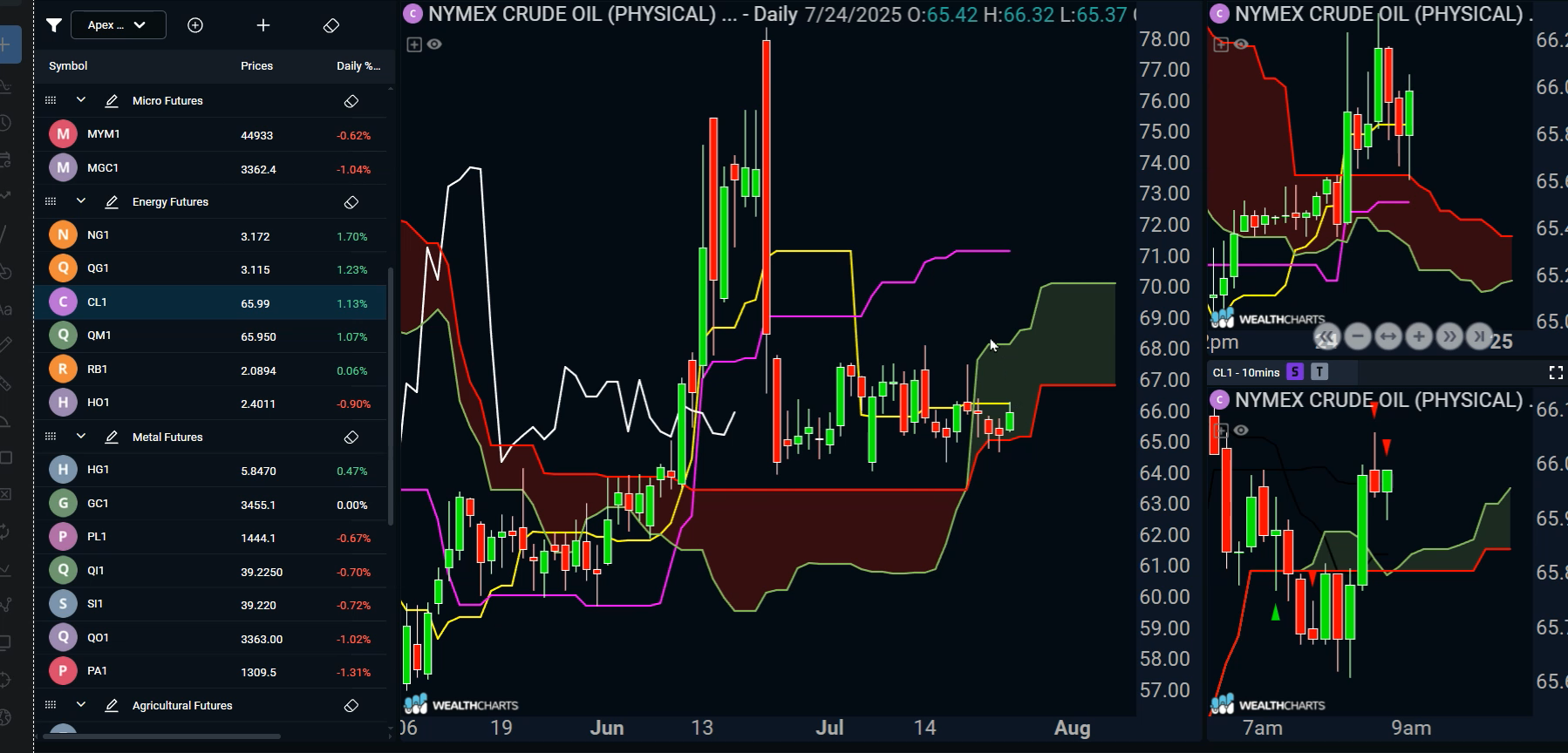Toggle indicator visibility eye on top-right chart
1568x753 pixels.
[x=1241, y=44]
